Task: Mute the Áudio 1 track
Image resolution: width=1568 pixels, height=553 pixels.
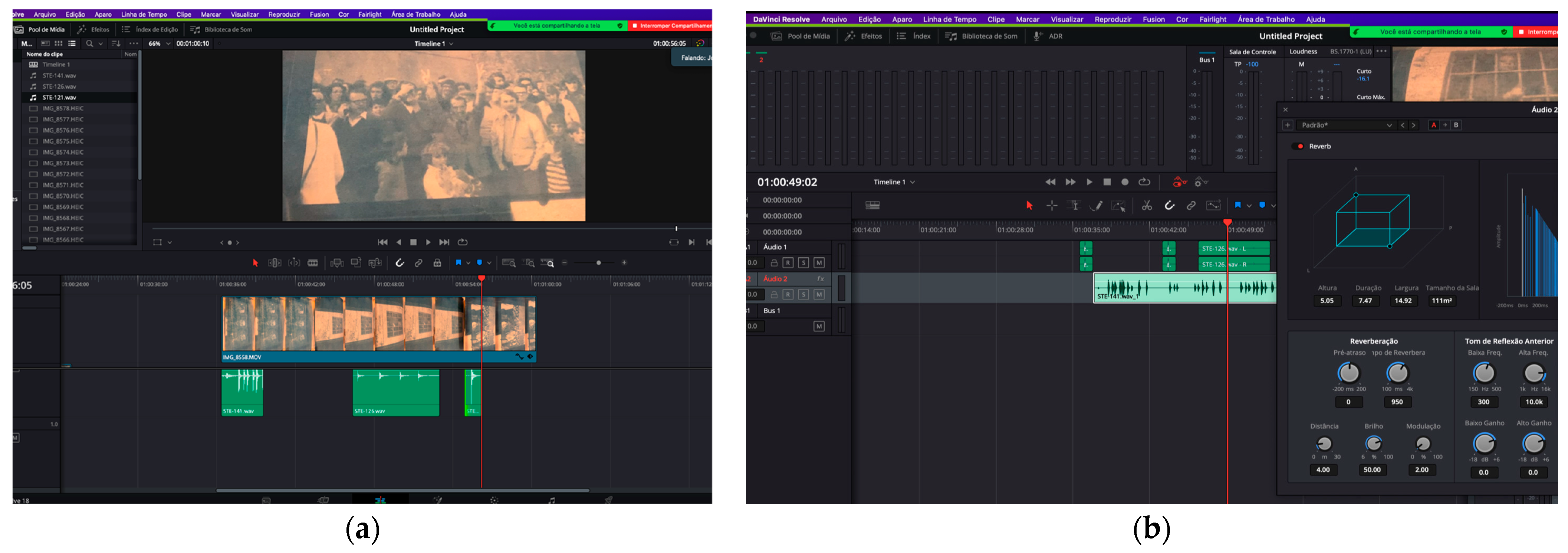Action: pyautogui.click(x=819, y=263)
